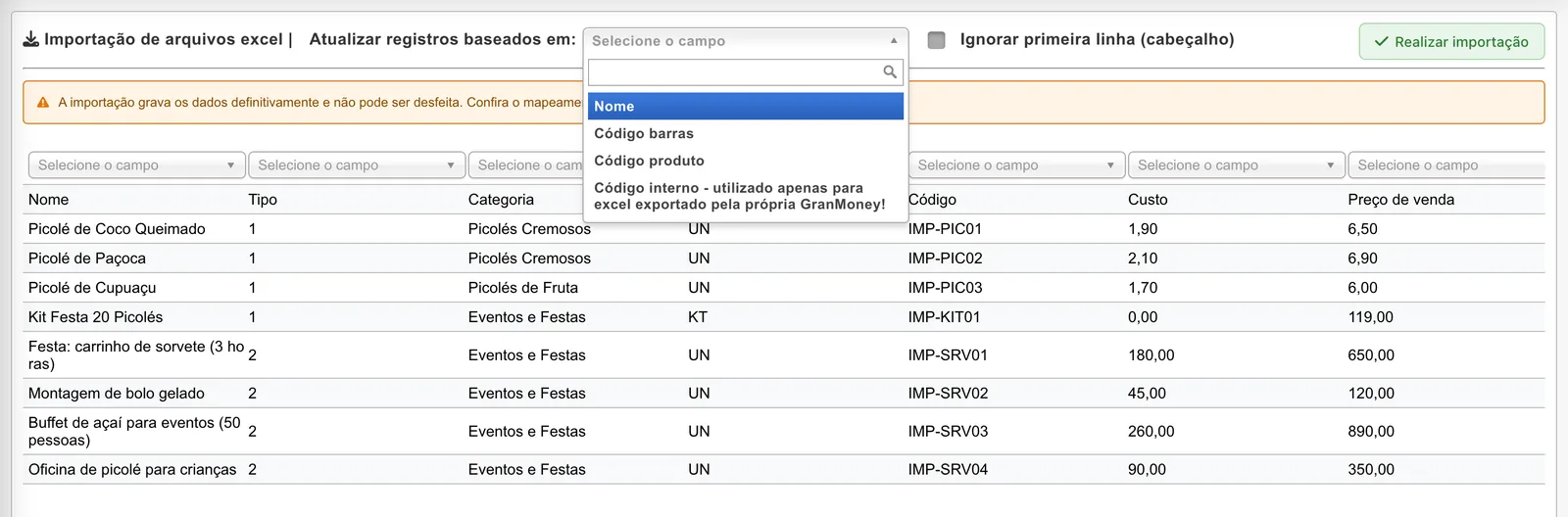Screen dimensions: 1568x517
Task: Open field mapping dropdown above Tipo column
Action: pos(356,165)
